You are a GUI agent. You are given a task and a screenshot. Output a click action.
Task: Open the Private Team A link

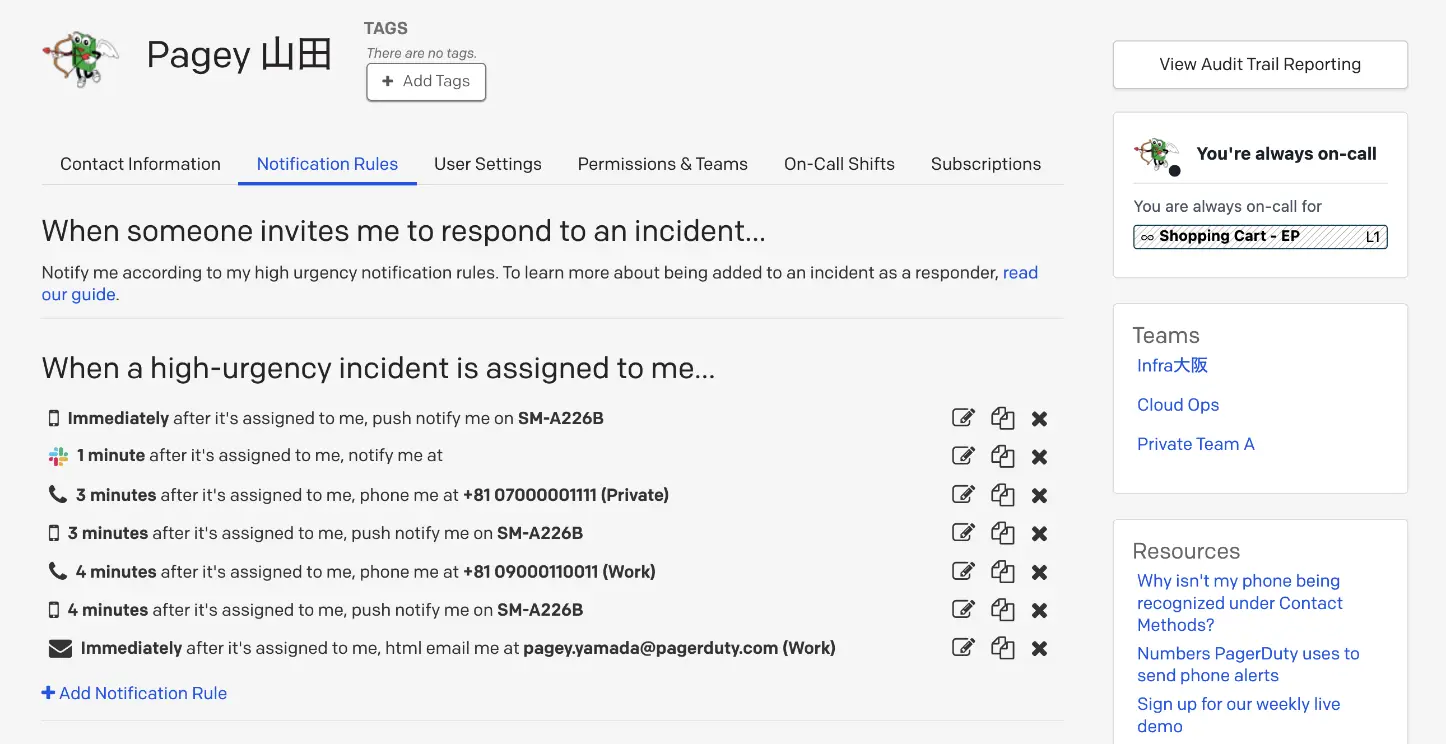pyautogui.click(x=1195, y=444)
